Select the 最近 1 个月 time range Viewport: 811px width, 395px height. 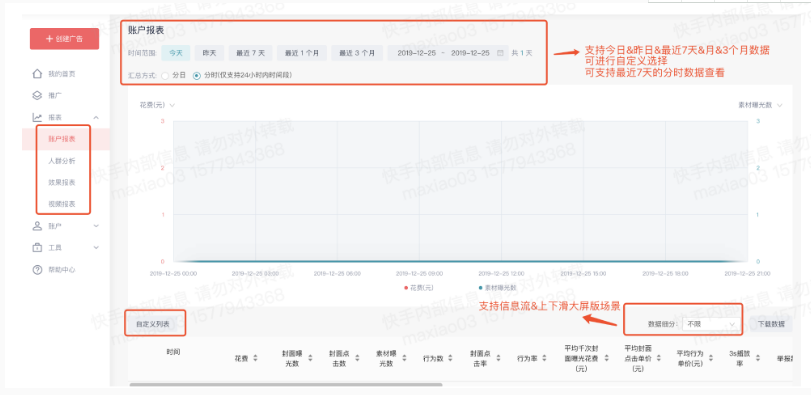point(302,53)
